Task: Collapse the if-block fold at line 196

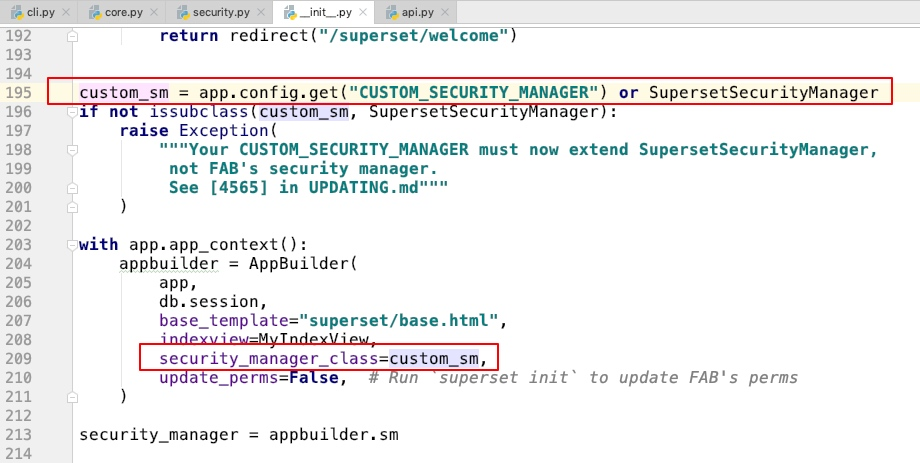Action: point(72,111)
